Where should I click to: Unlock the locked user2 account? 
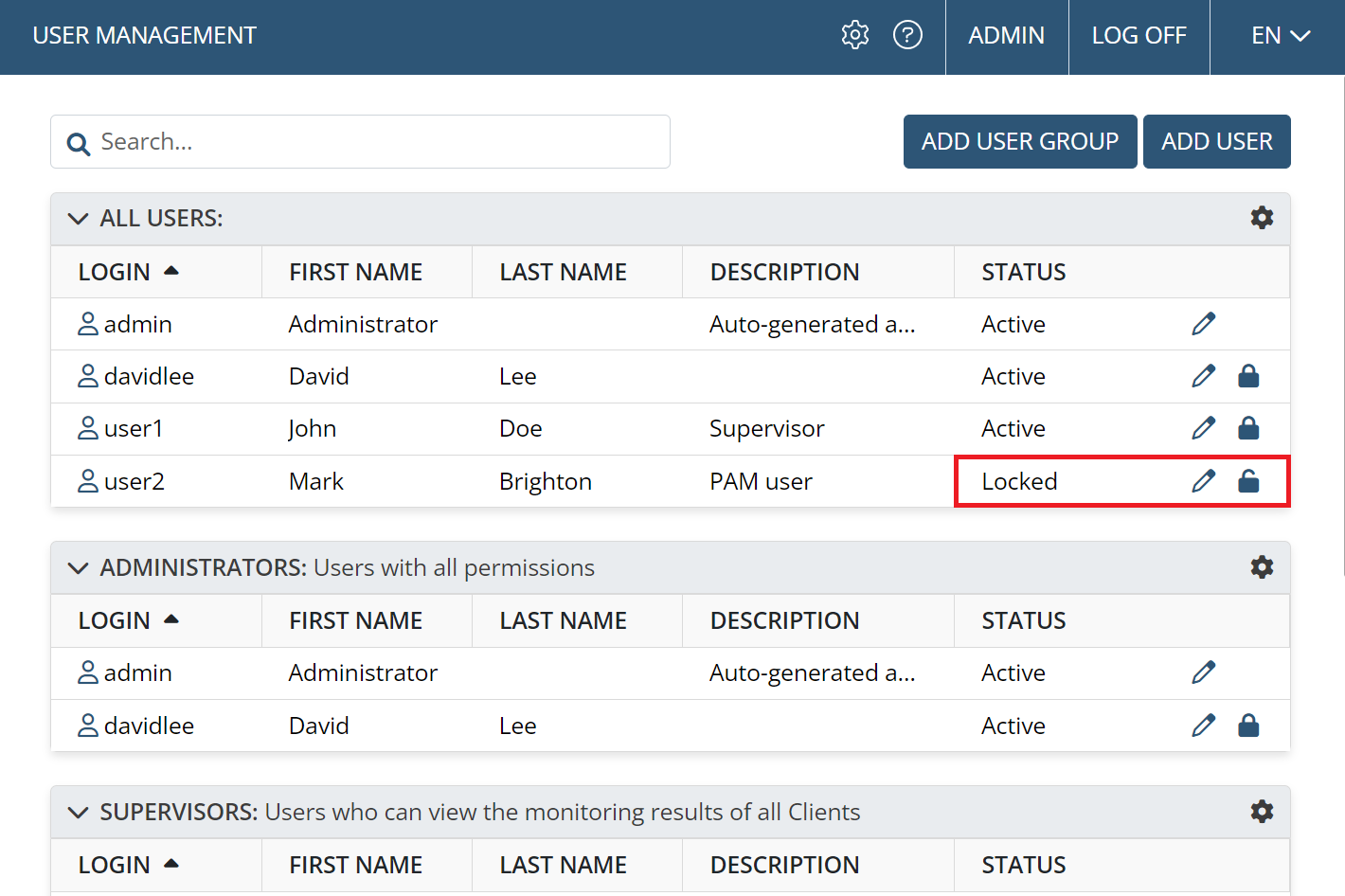(x=1248, y=481)
